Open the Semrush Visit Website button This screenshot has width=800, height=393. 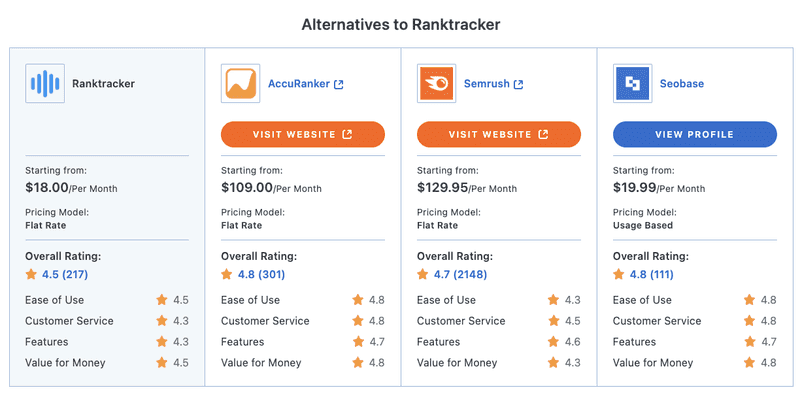point(499,134)
